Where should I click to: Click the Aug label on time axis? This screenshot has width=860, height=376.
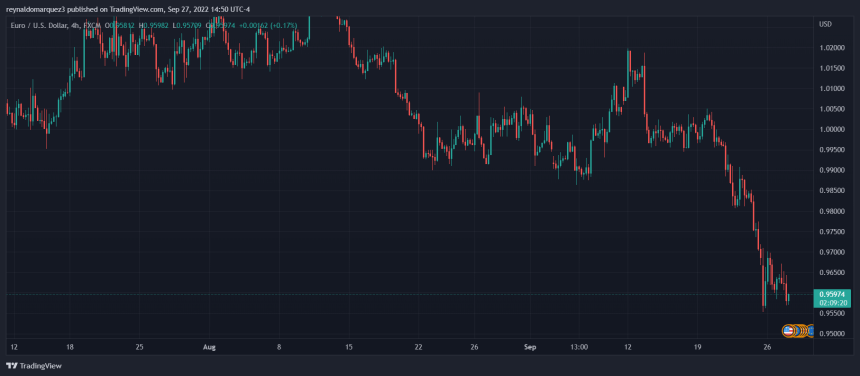coord(209,347)
